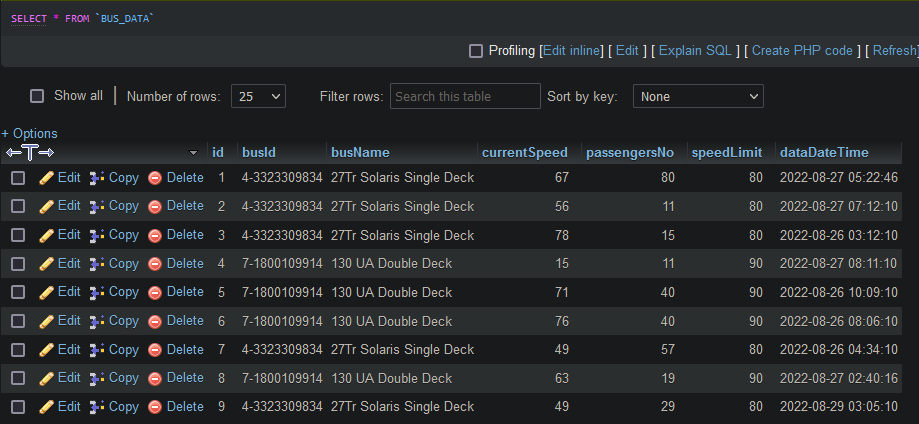Sort by the busId column header
Screen dimensions: 919x424
[259, 152]
